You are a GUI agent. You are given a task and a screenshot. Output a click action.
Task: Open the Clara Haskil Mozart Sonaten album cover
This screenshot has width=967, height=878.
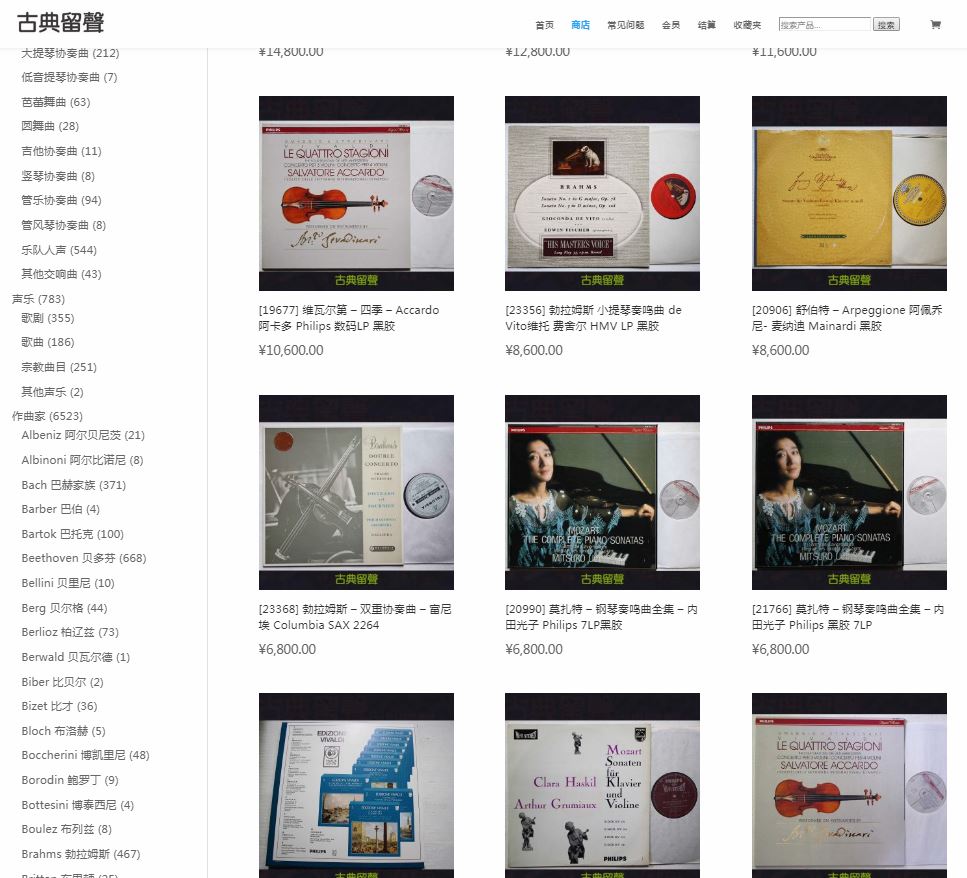coord(602,785)
